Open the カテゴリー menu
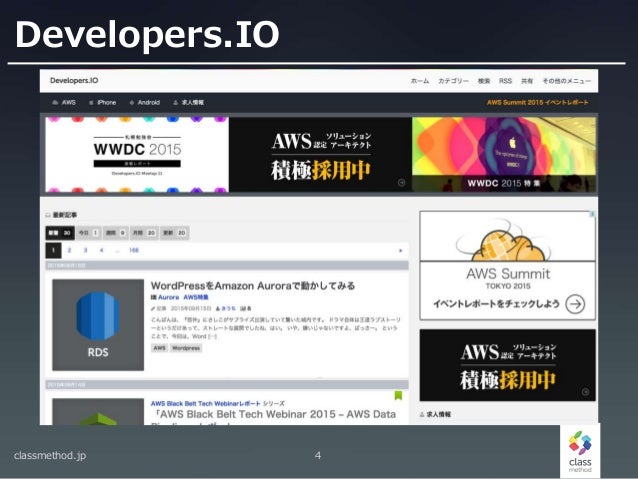 [453, 81]
